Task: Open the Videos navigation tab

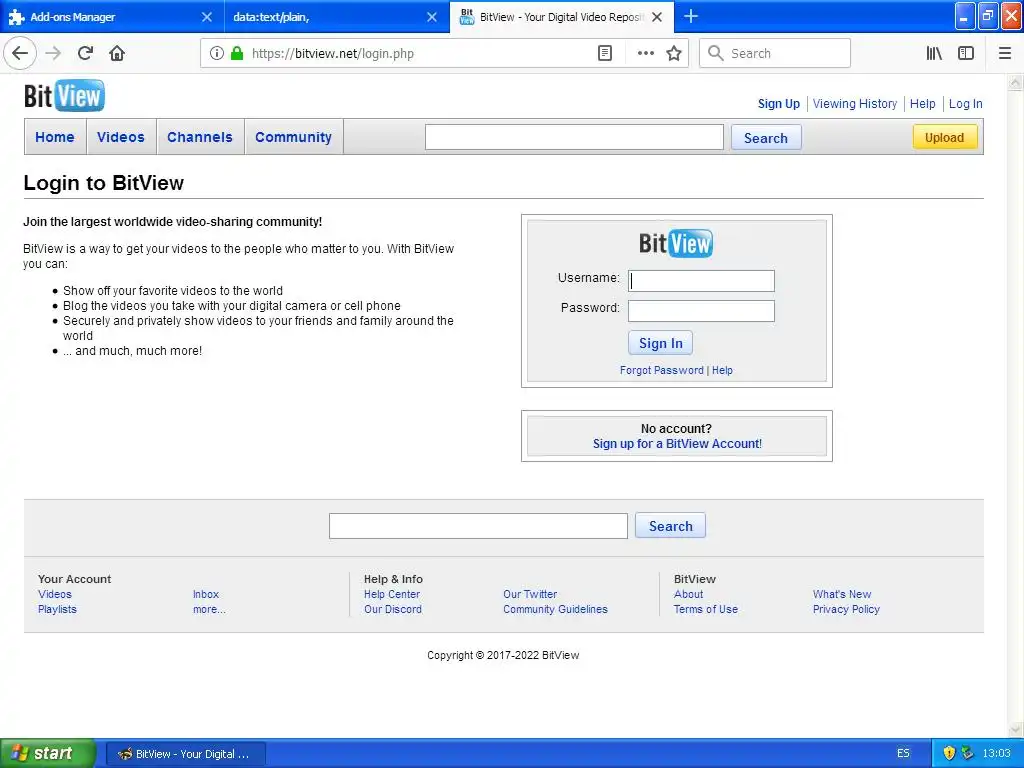Action: click(x=121, y=137)
